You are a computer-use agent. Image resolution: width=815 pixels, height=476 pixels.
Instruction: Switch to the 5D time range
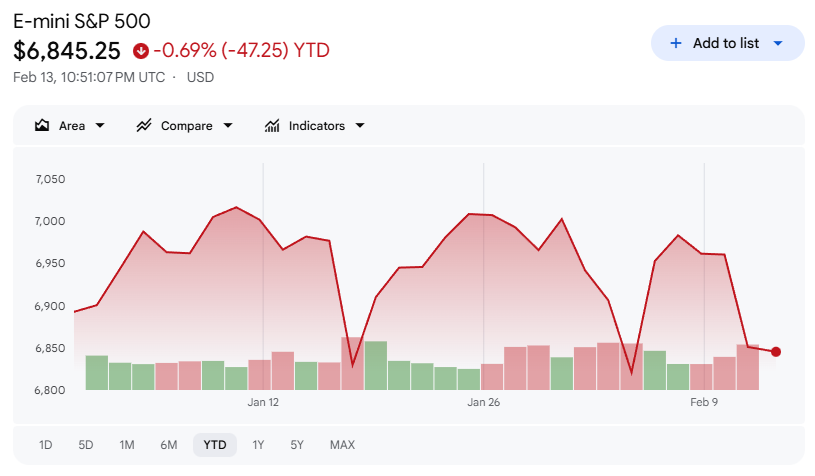click(x=86, y=445)
